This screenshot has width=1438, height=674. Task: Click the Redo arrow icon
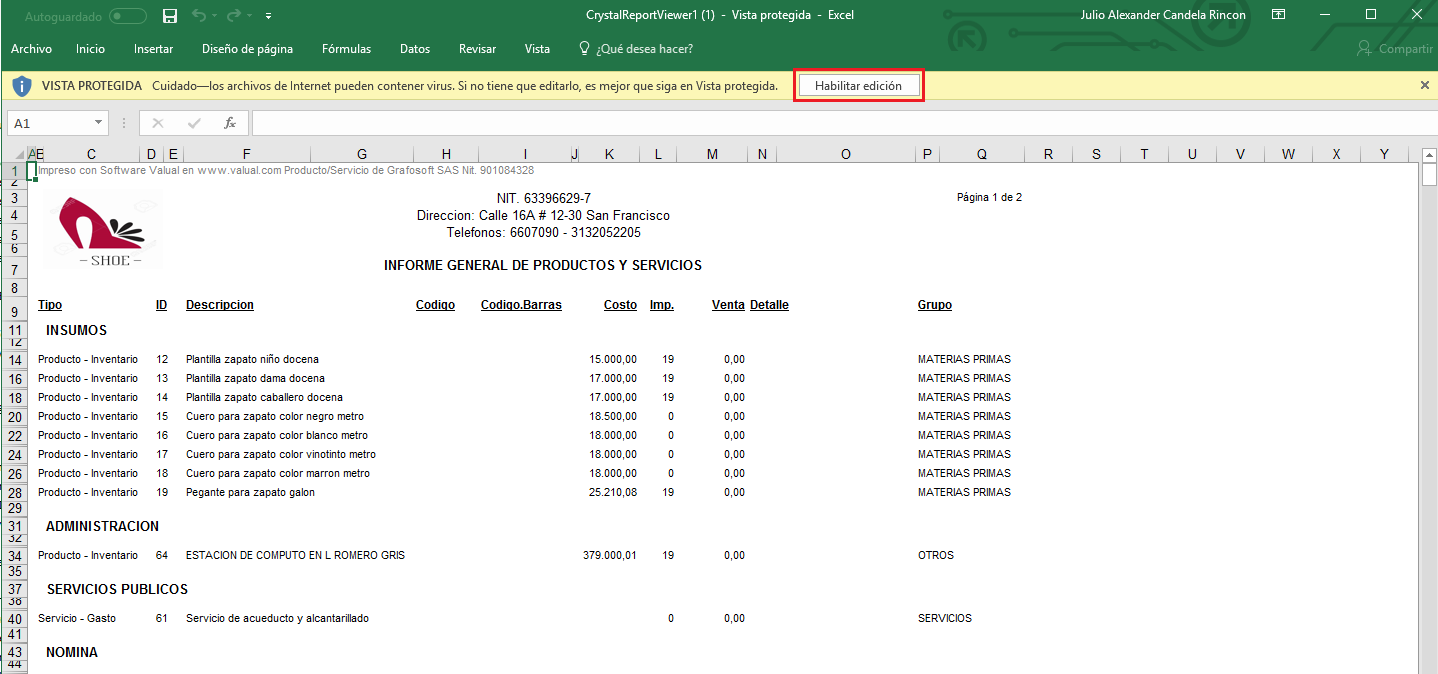(x=234, y=16)
